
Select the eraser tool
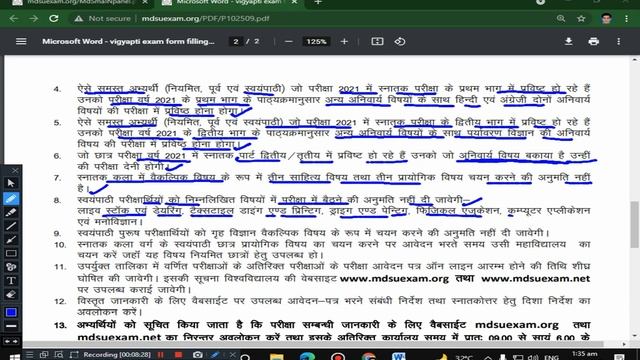pos(11,294)
